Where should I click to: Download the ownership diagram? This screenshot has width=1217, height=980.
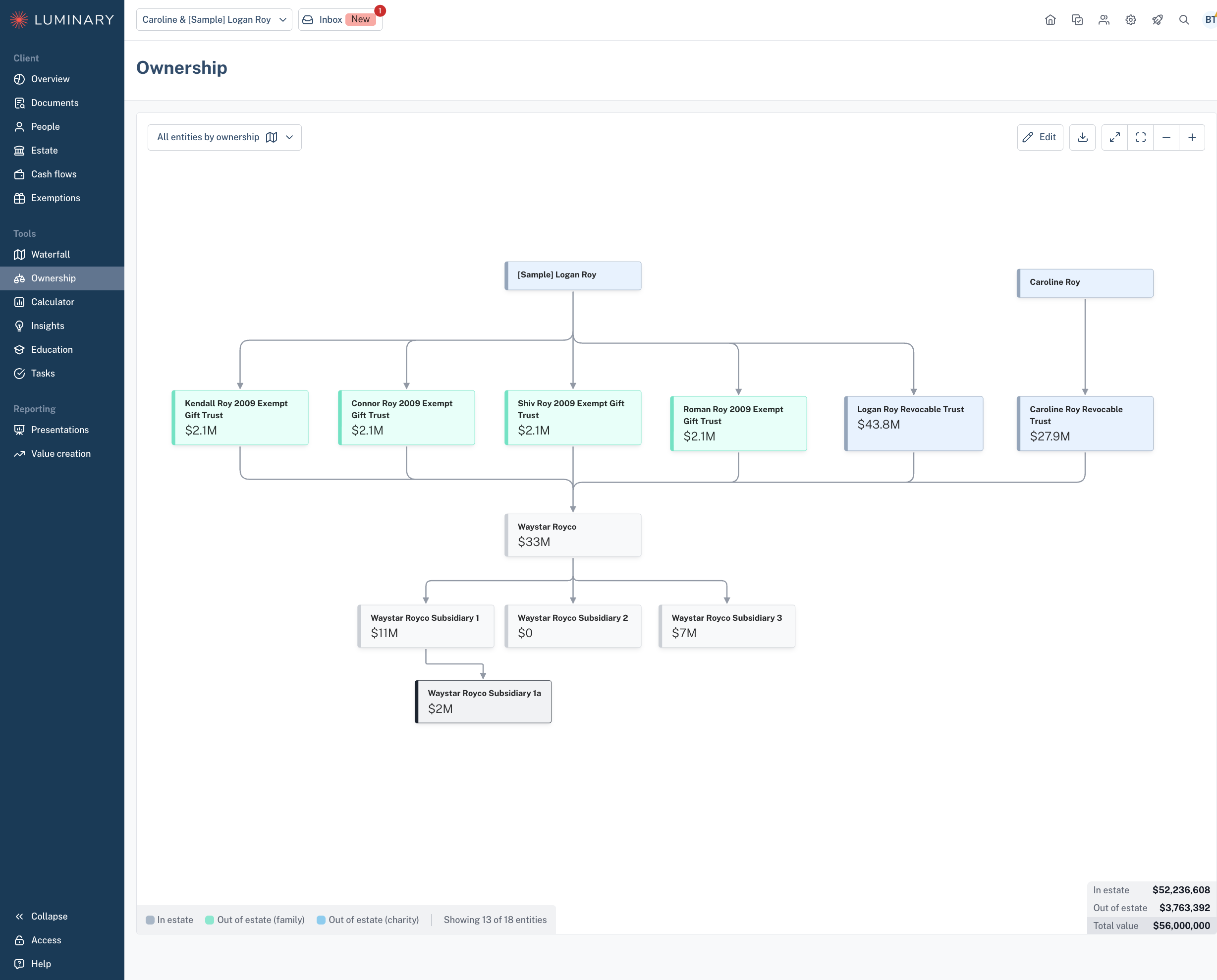(1082, 137)
